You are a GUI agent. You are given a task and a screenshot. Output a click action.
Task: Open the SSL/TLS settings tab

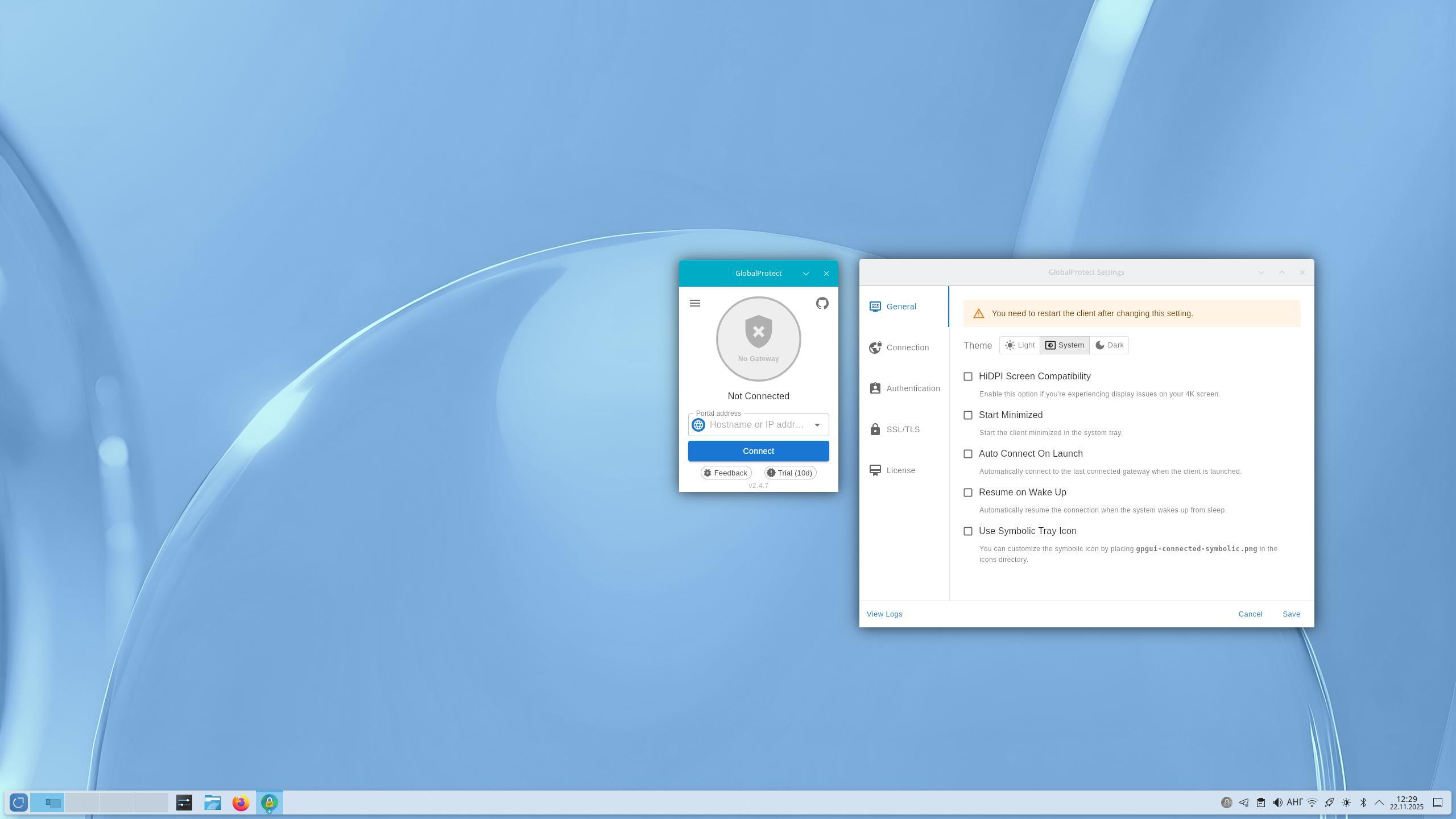point(903,429)
